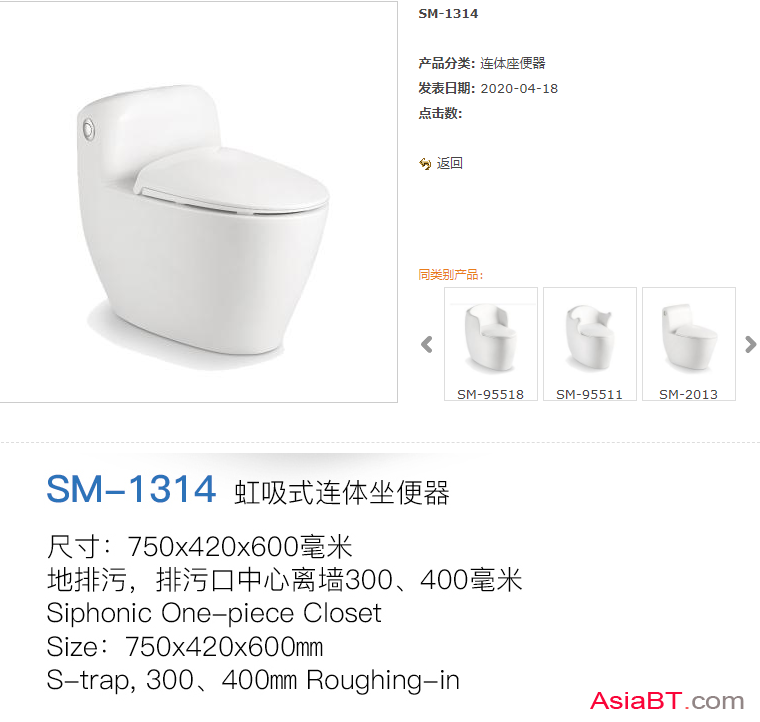Screen dimensions: 760x722
Task: Click the SM-1314 title at top
Action: pyautogui.click(x=448, y=14)
